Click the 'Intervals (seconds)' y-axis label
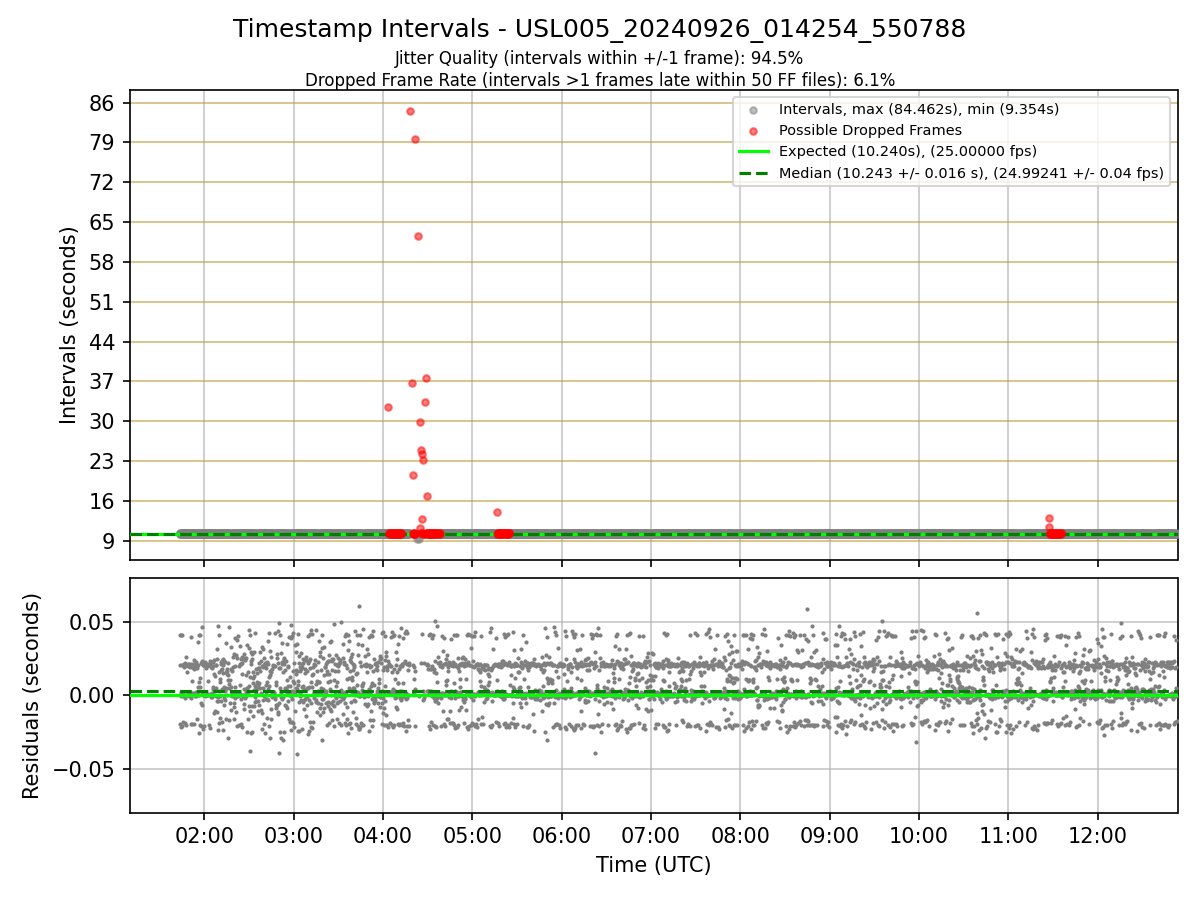 point(69,325)
